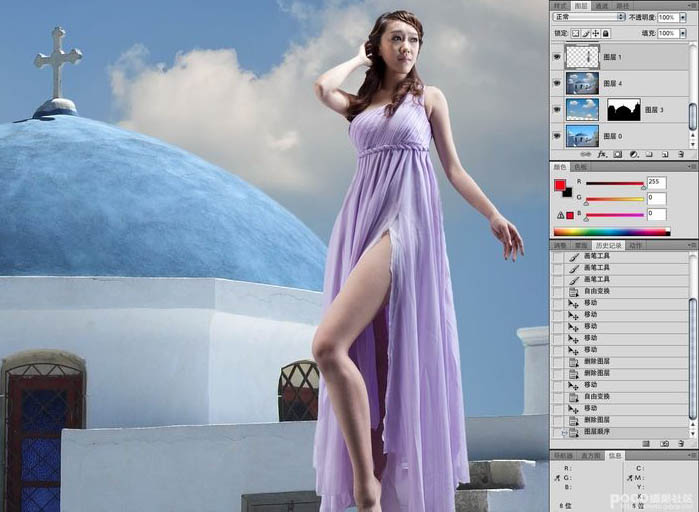The height and width of the screenshot is (512, 699).
Task: Click the lock transparent pixels icon
Action: click(576, 33)
